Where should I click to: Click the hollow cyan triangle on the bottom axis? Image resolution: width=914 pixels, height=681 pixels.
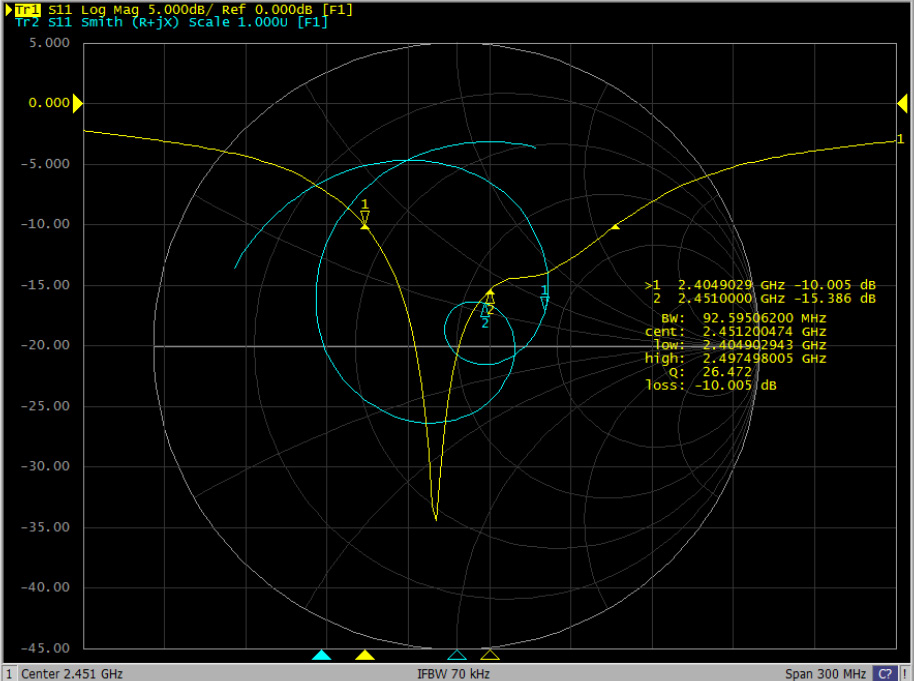tap(457, 655)
